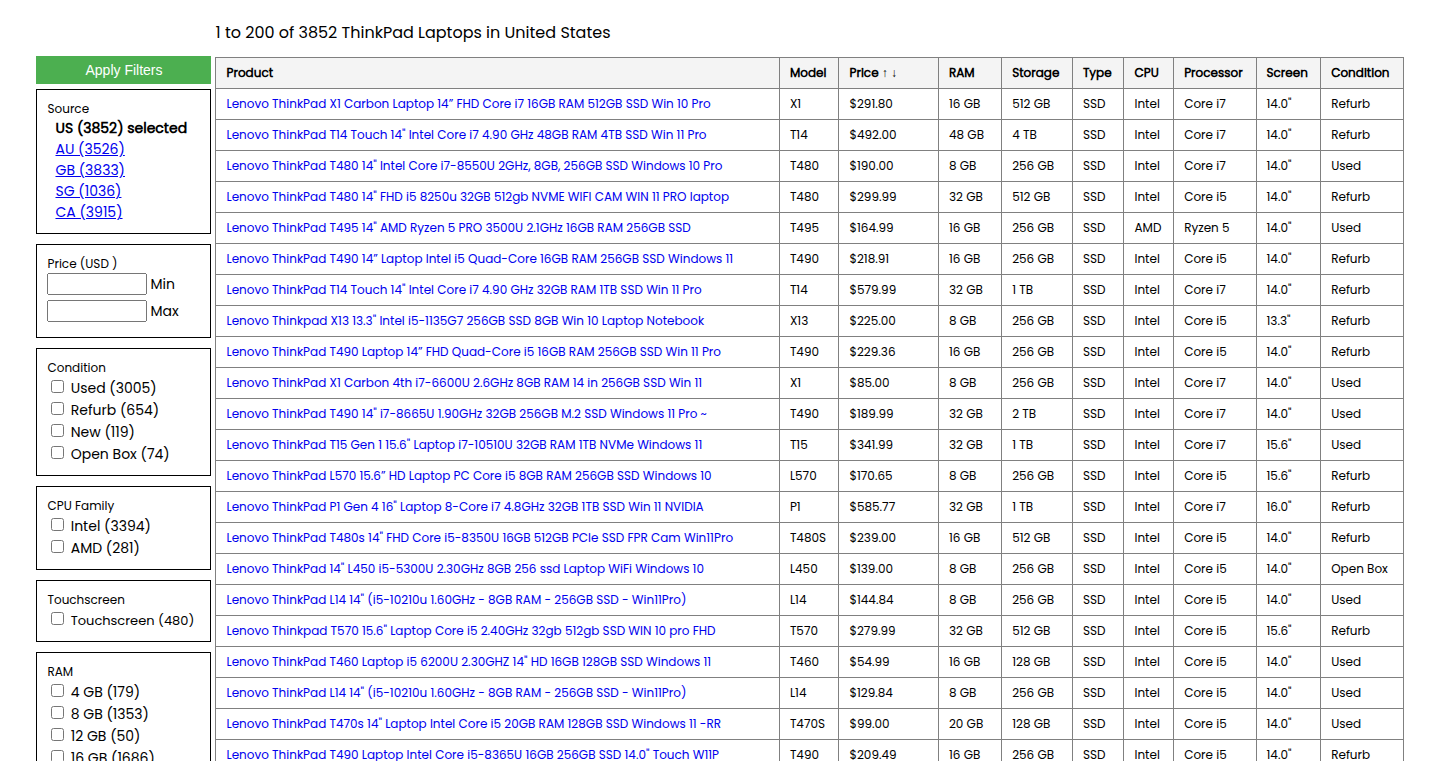This screenshot has height=761, width=1440.
Task: Open ThinkPad T490 i5 Quad-Core Windows 11 listing
Action: pyautogui.click(x=480, y=259)
